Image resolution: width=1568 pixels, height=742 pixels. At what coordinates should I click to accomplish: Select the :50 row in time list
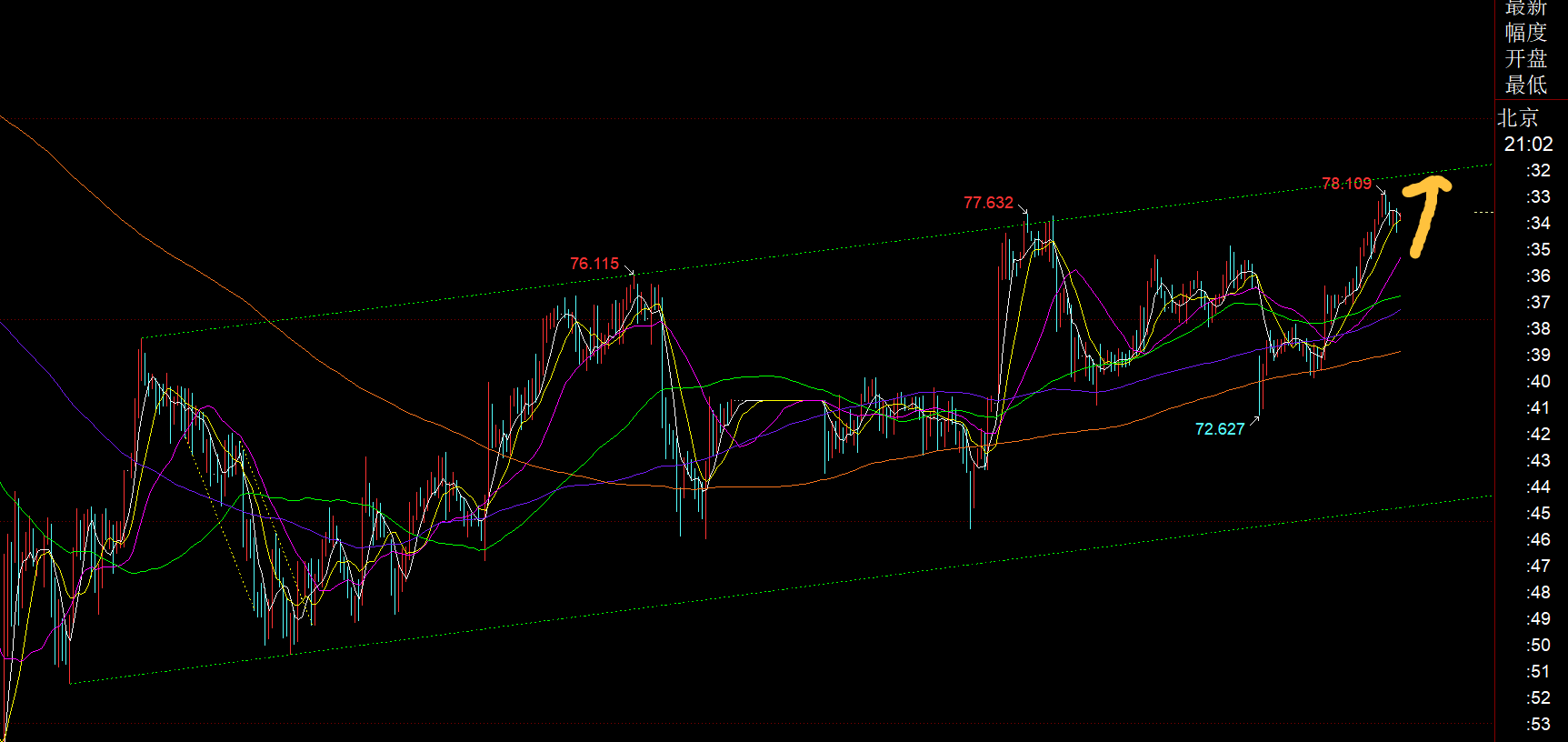[x=1538, y=646]
